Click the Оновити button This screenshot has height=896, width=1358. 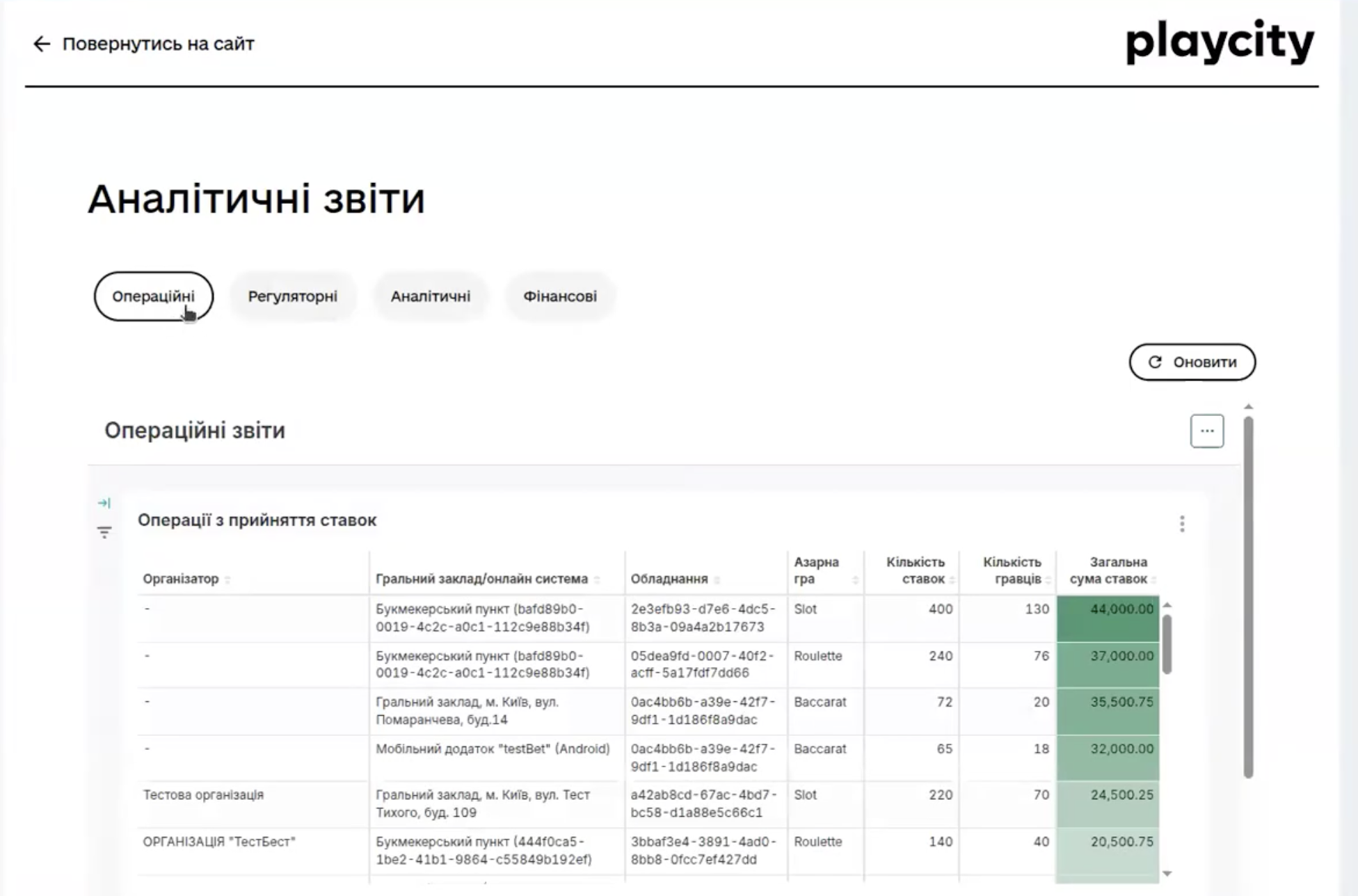pyautogui.click(x=1192, y=362)
